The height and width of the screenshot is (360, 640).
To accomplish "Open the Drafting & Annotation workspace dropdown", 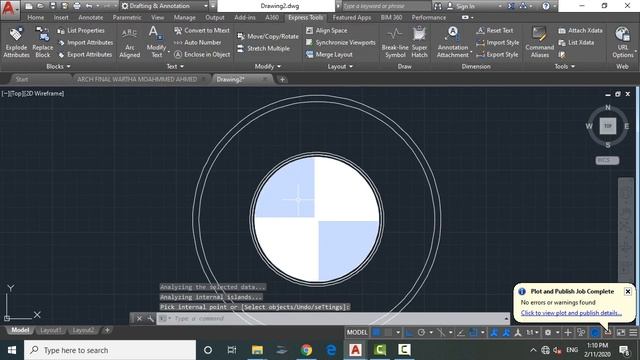I will (x=165, y=6).
